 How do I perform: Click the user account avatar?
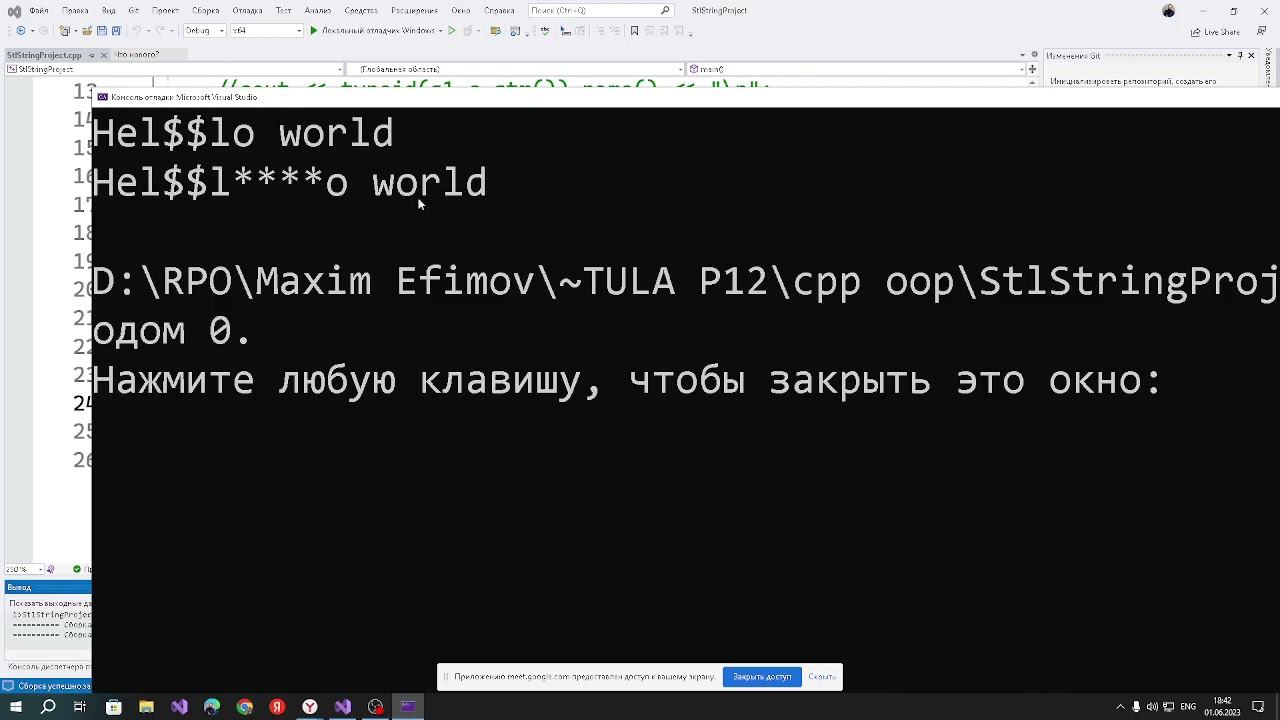tap(1169, 10)
